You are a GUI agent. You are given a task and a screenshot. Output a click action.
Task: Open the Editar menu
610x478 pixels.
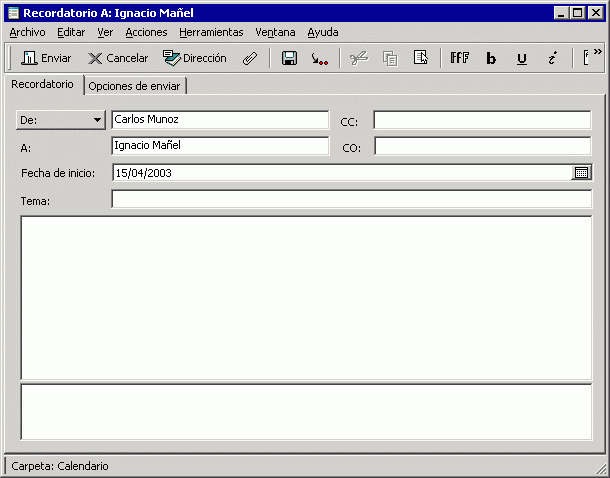pos(71,32)
